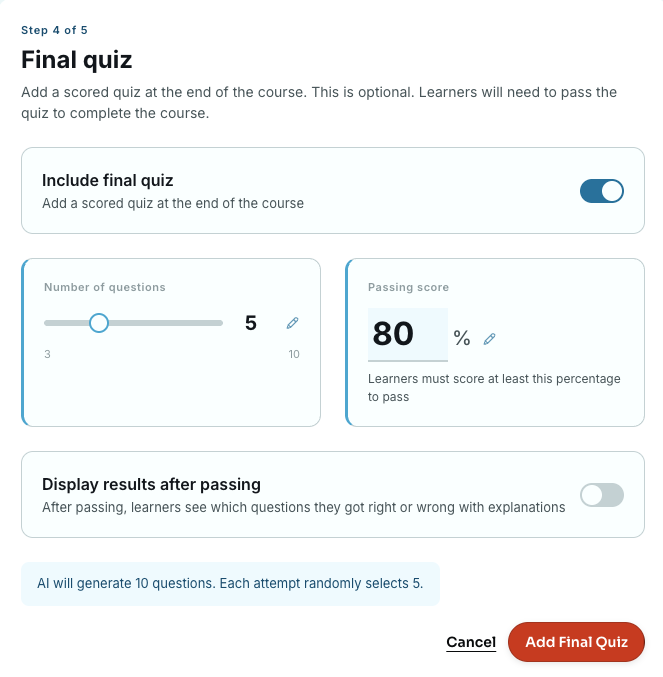
Task: Focus the passing score field showing 80
Action: pyautogui.click(x=407, y=335)
